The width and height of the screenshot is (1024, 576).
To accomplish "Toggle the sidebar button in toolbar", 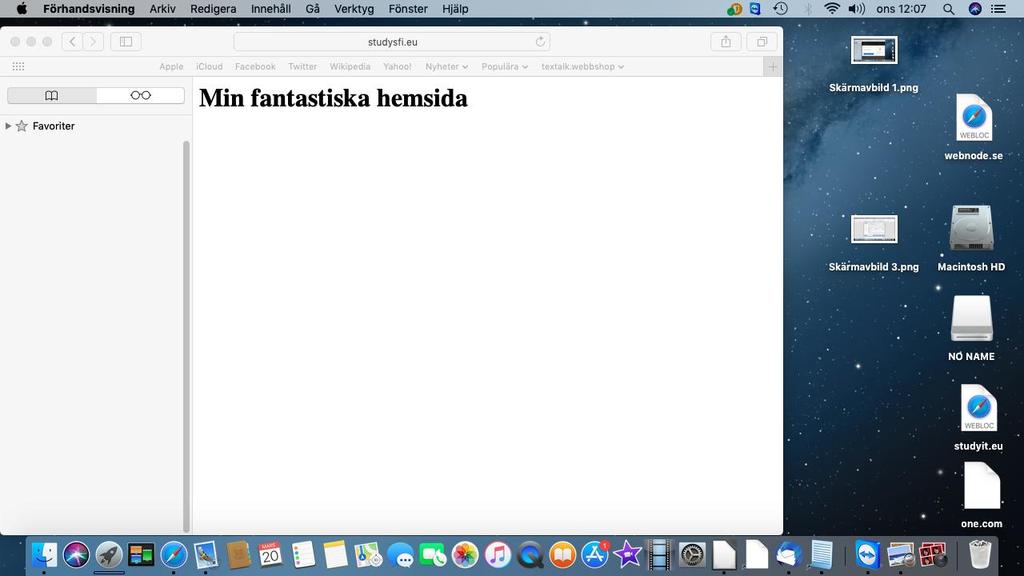I will click(x=125, y=42).
